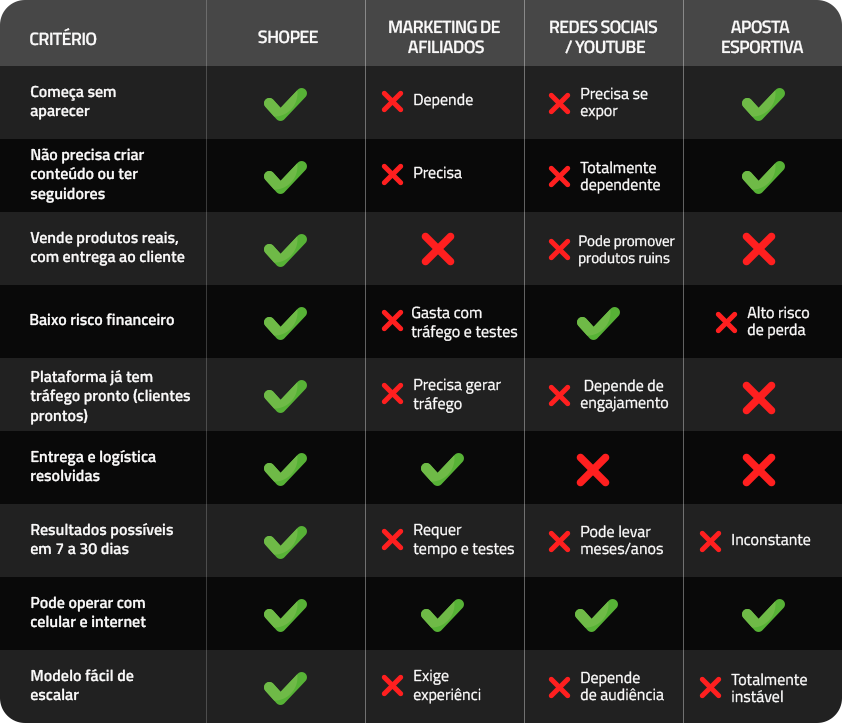
Task: Click the CRITÉRIO header label
Action: tap(63, 39)
